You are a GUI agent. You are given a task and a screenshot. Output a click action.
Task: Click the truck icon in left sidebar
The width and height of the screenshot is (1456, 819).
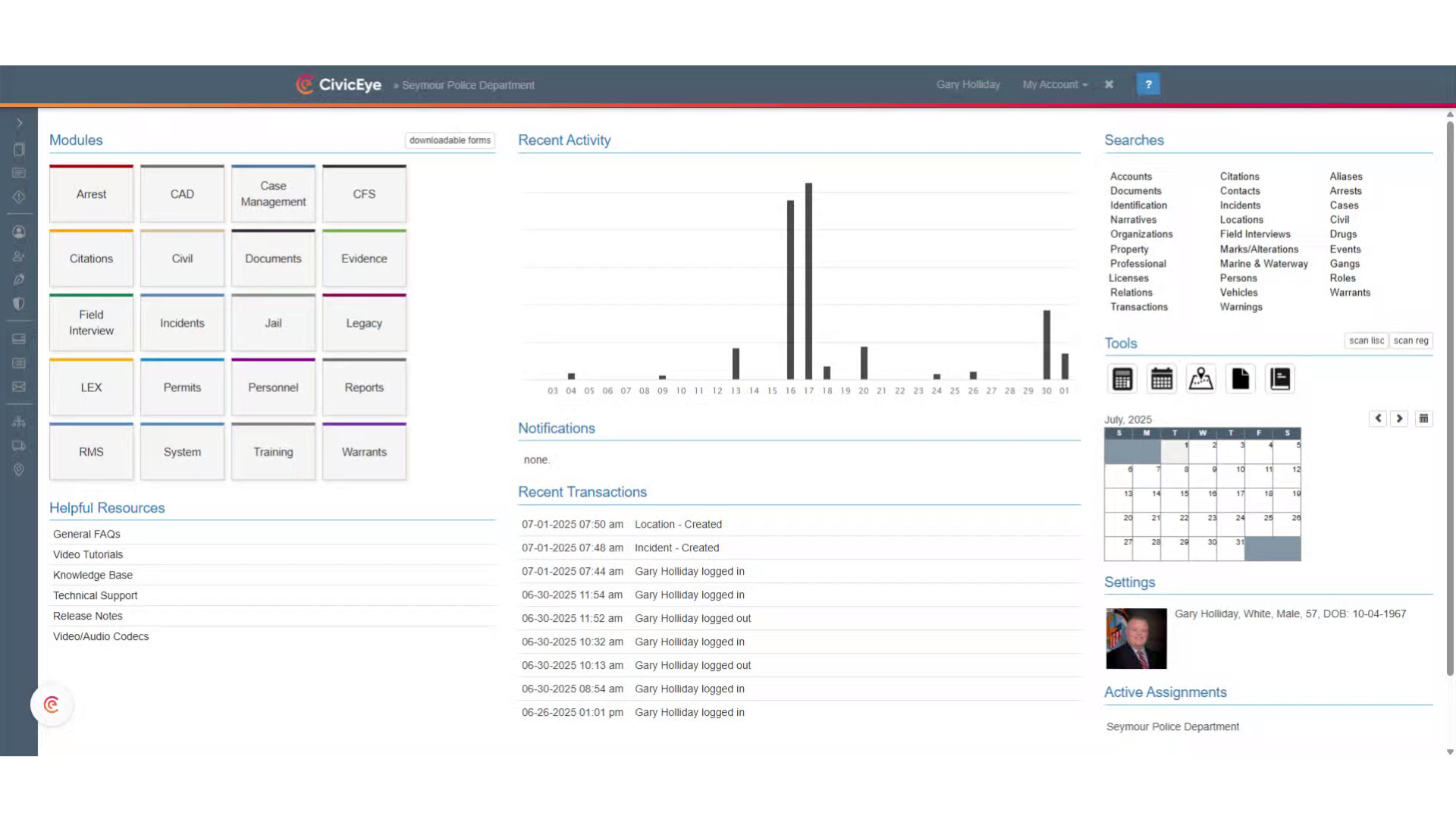click(19, 446)
